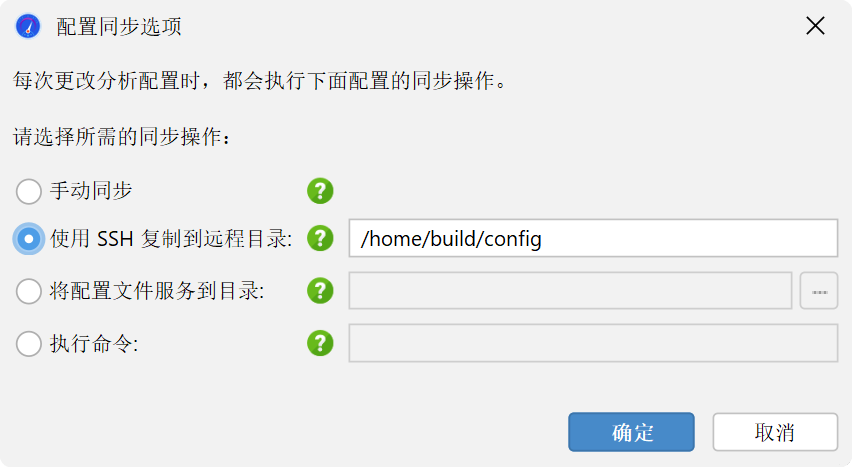Open the directory browse button with three dots
This screenshot has width=852, height=467.
(819, 291)
